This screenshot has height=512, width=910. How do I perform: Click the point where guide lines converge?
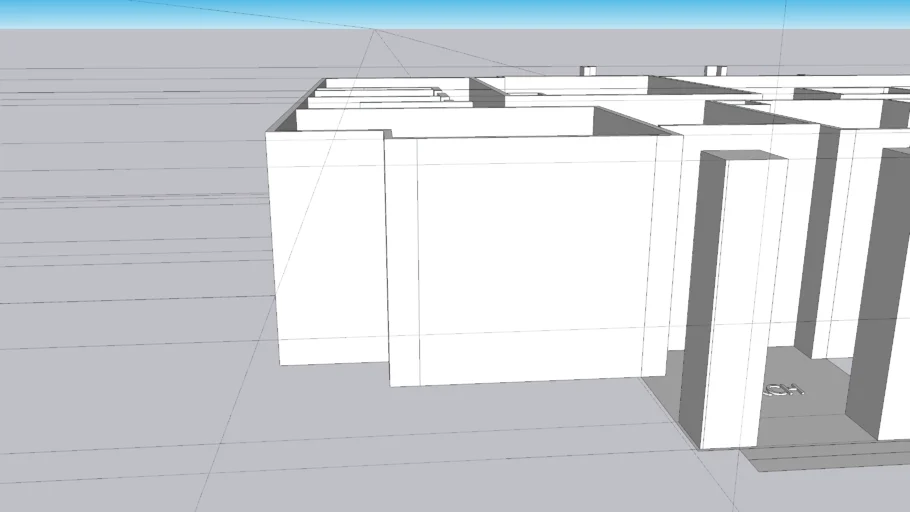[375, 31]
